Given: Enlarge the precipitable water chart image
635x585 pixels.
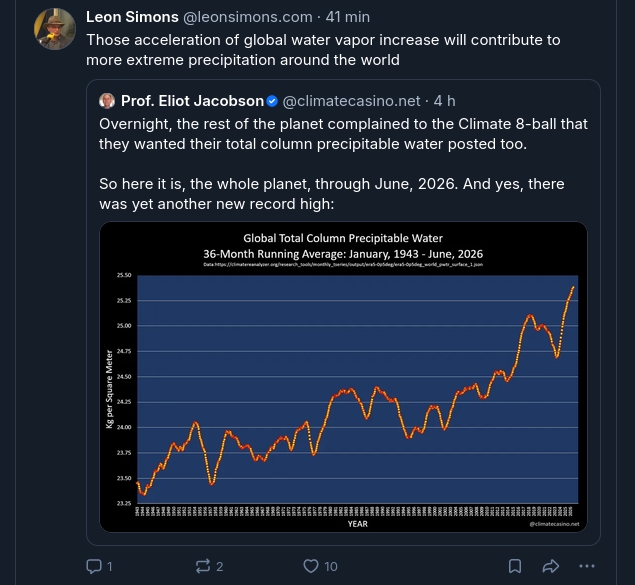Looking at the screenshot, I should pos(343,377).
